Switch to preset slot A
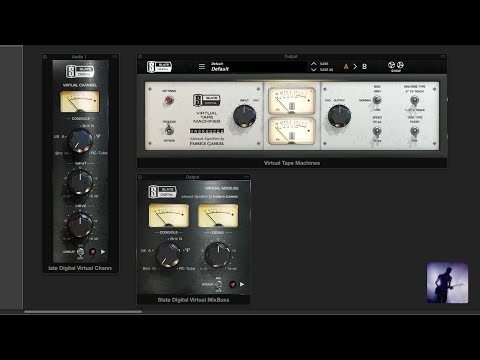The image size is (480, 360). click(x=346, y=67)
